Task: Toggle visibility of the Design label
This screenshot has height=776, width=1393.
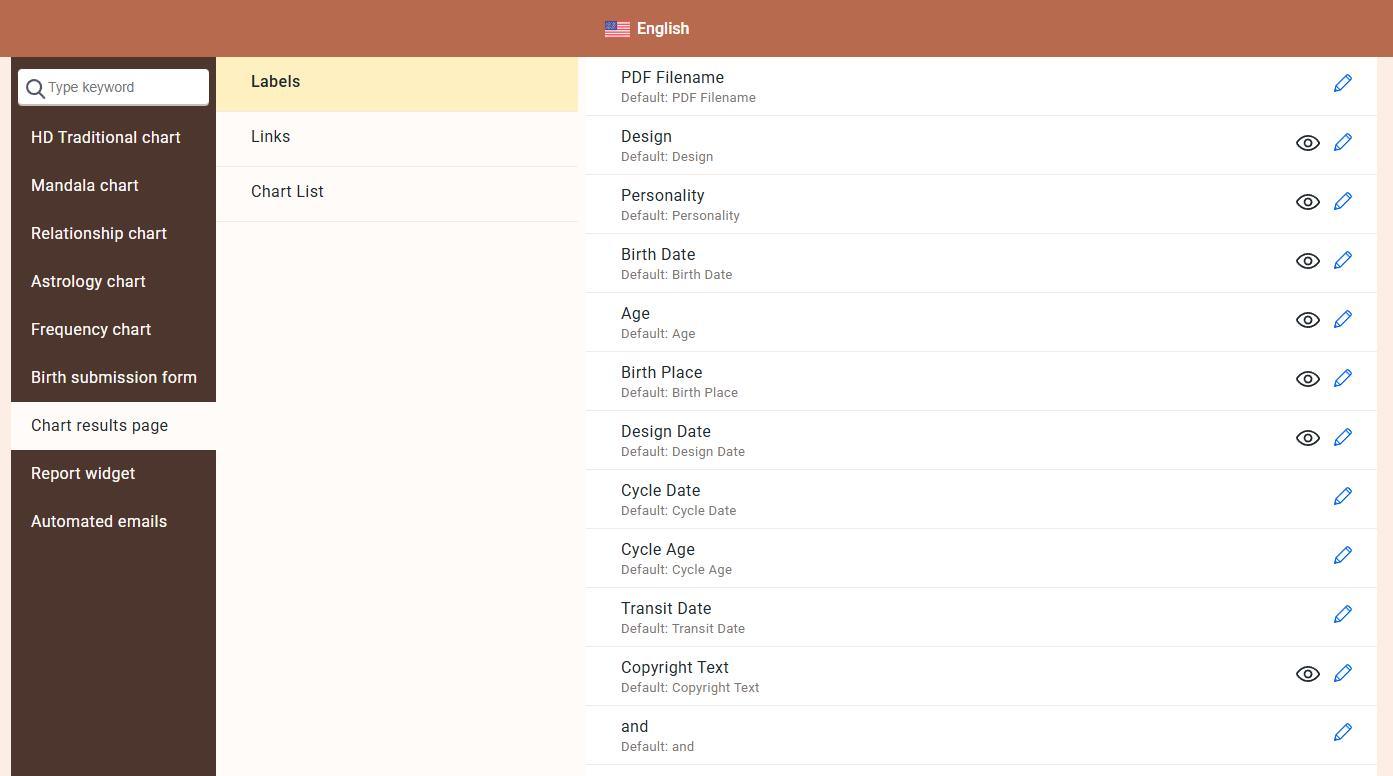Action: [1307, 143]
